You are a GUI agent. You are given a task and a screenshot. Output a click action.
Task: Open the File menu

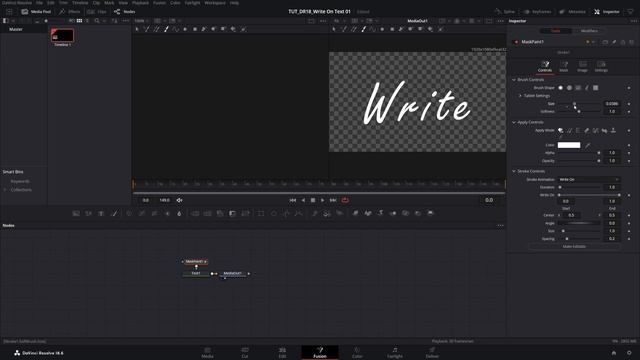point(39,3)
